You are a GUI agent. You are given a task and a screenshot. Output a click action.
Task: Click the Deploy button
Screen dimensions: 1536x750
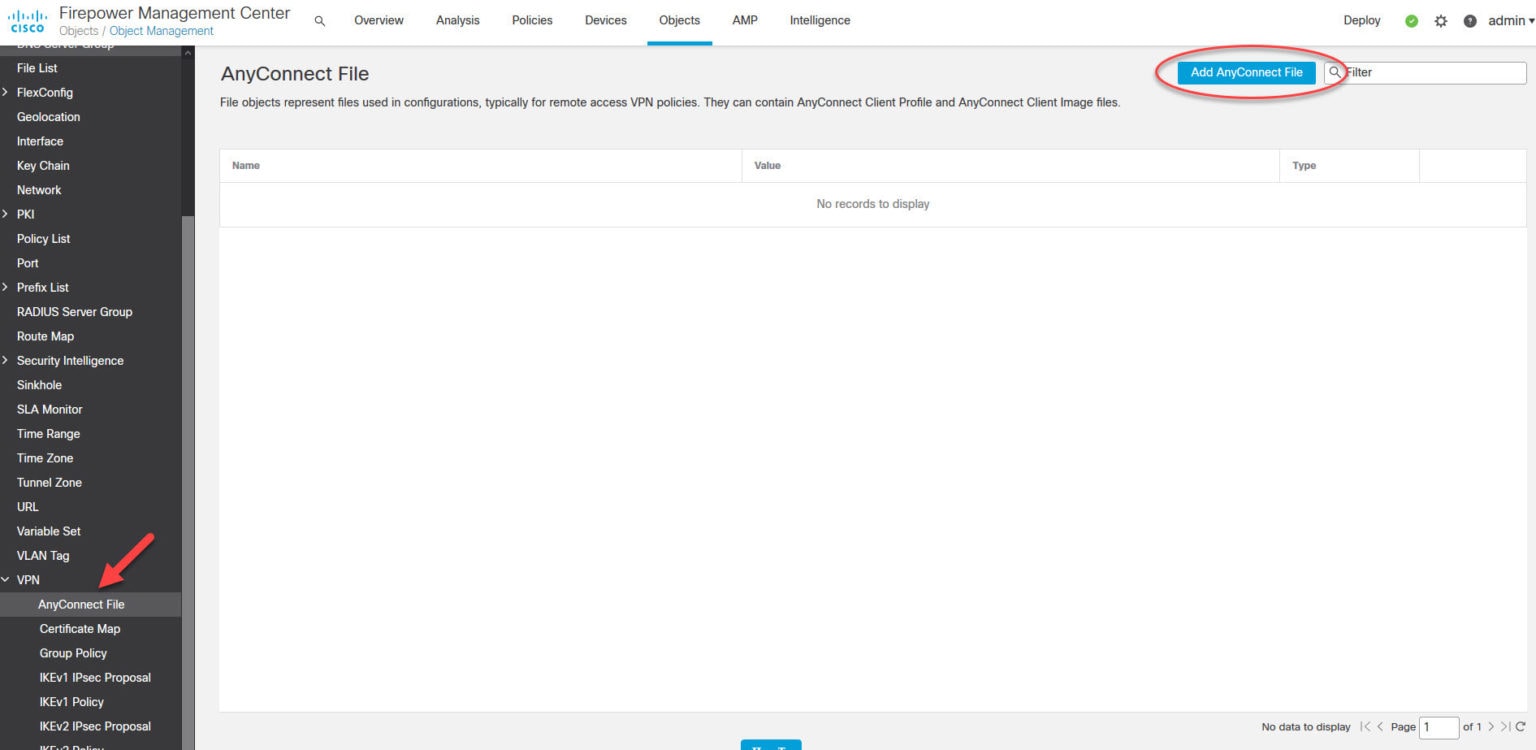1362,21
